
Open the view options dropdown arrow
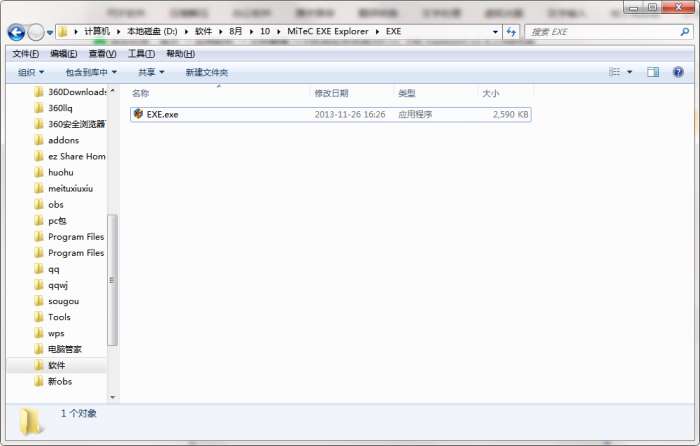[629, 72]
